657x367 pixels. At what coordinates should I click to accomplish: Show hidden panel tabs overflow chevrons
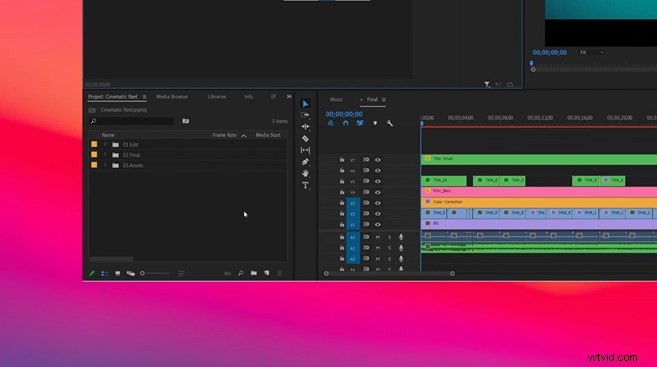pyautogui.click(x=289, y=97)
